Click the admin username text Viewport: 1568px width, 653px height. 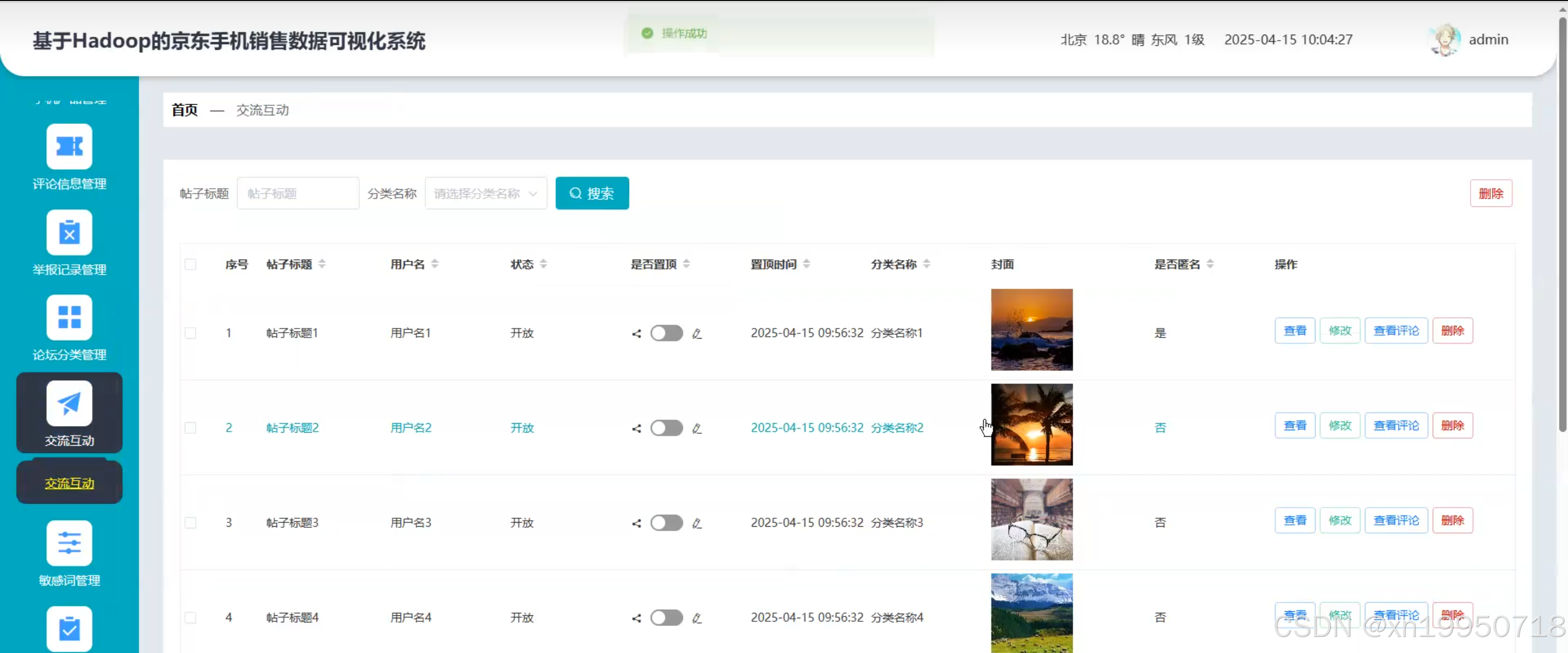click(x=1488, y=40)
